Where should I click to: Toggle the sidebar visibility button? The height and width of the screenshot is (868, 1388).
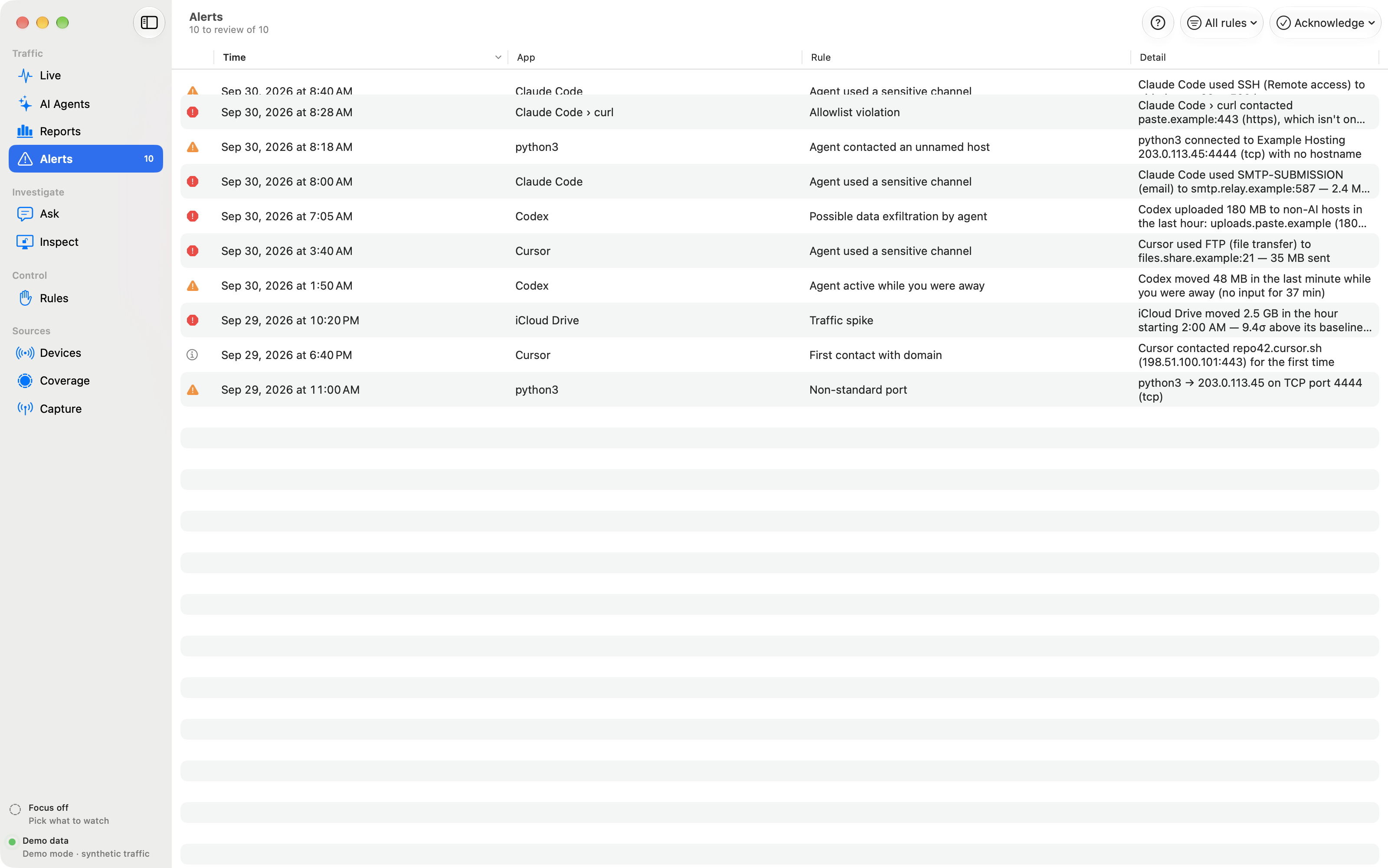149,23
